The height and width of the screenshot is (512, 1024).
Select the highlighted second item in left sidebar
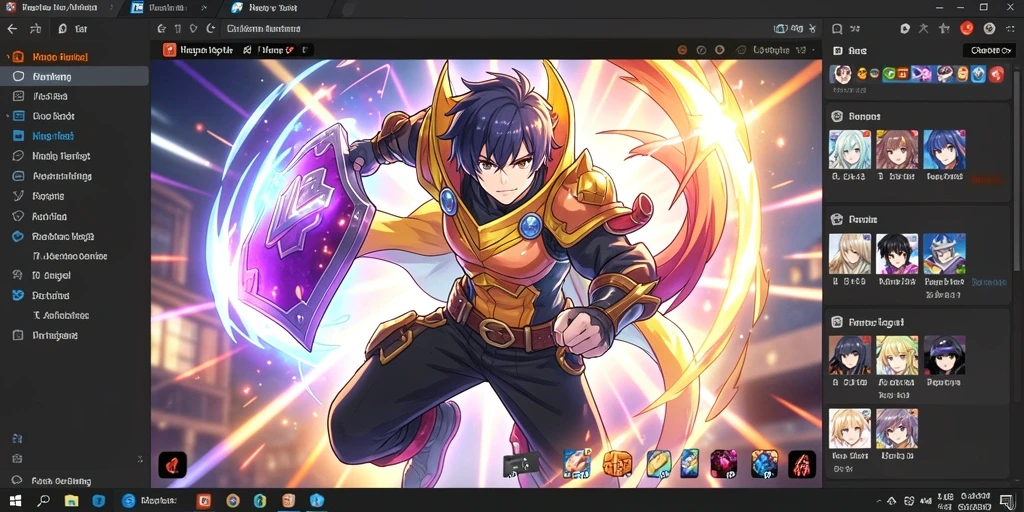coord(74,76)
